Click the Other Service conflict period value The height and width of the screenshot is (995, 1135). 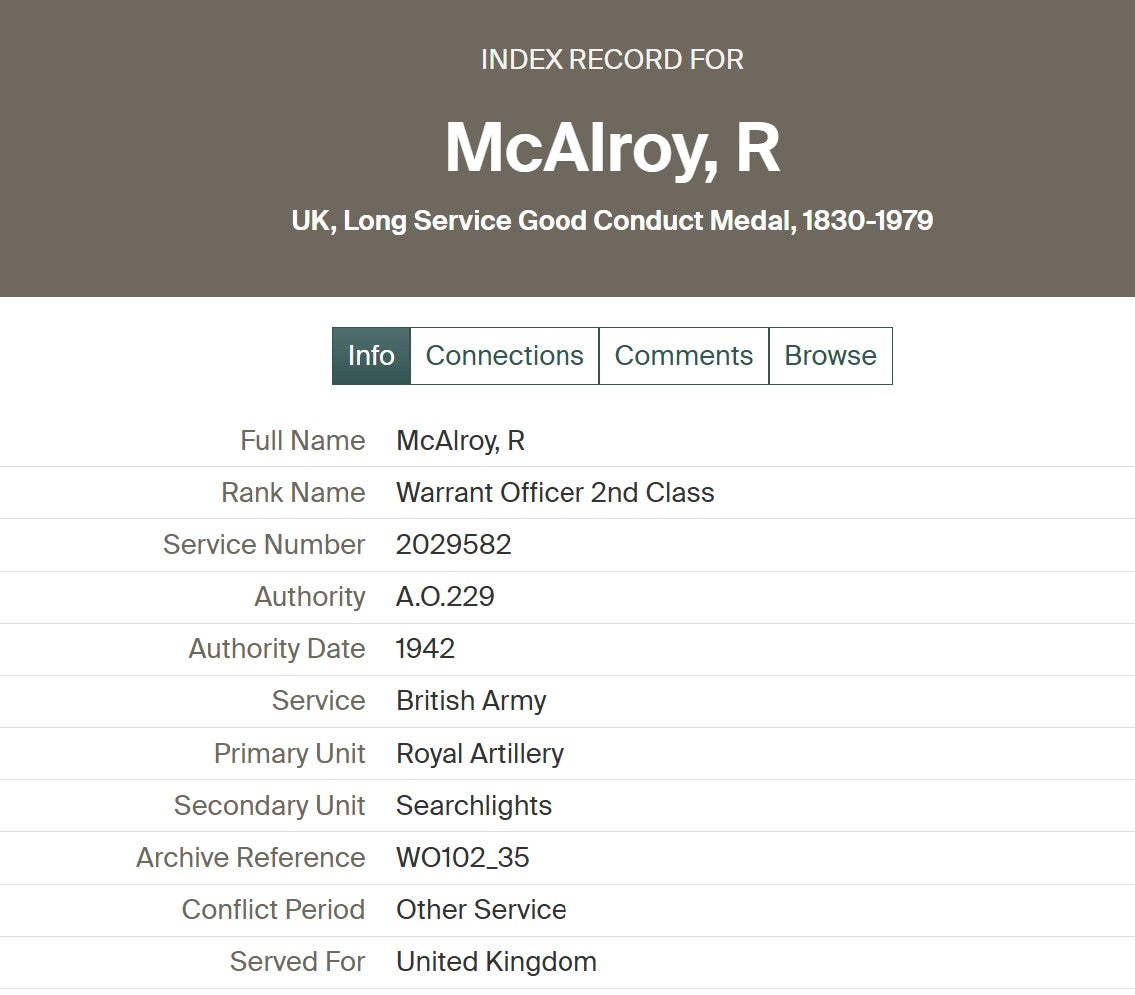point(481,910)
